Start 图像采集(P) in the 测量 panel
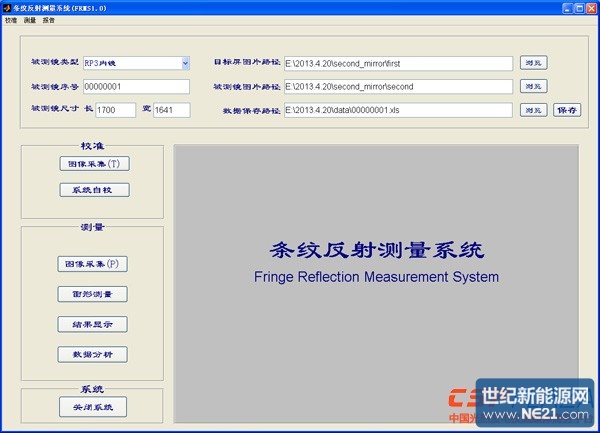This screenshot has width=600, height=433. click(x=93, y=264)
